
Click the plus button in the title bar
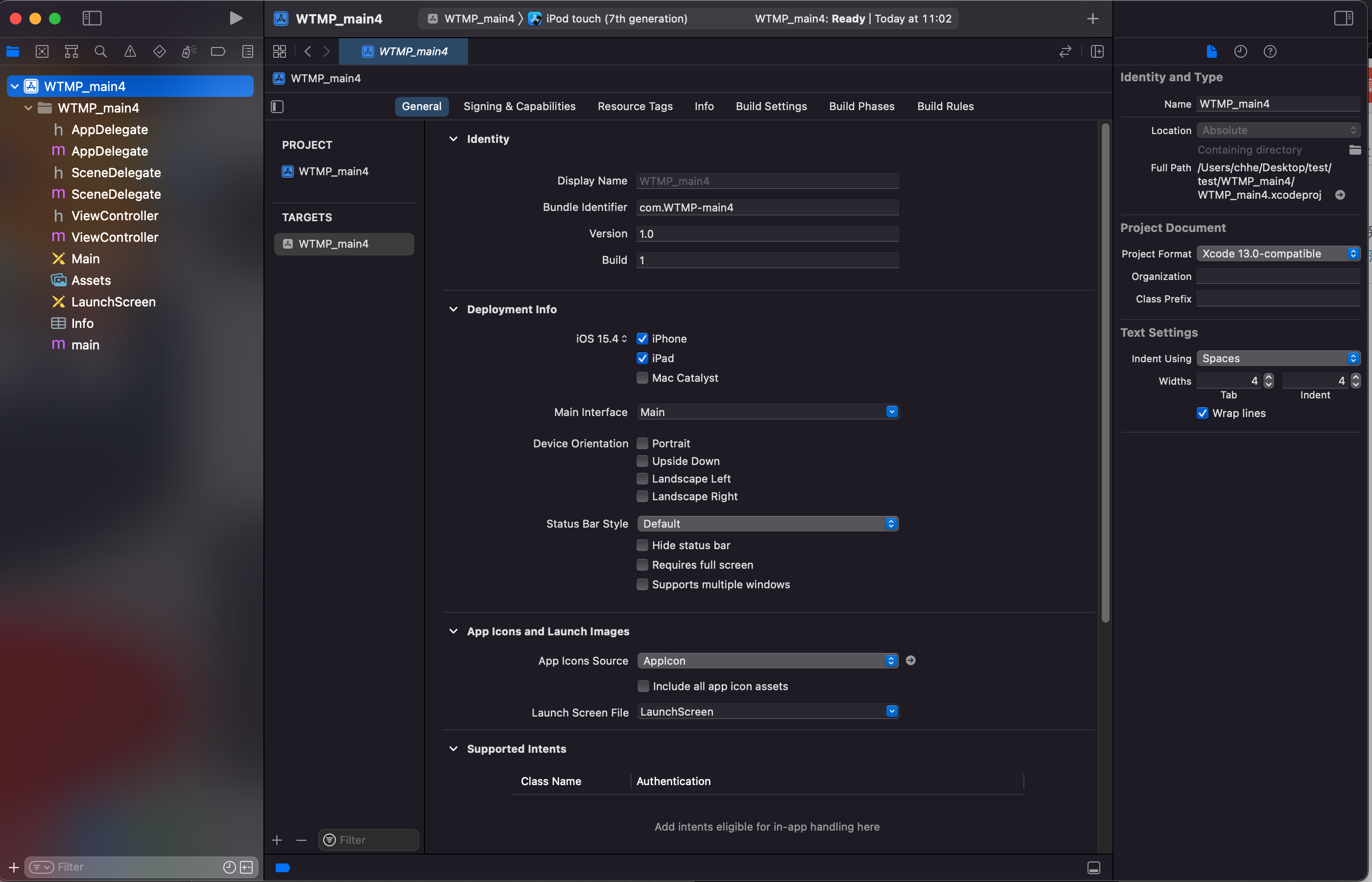pos(1092,18)
